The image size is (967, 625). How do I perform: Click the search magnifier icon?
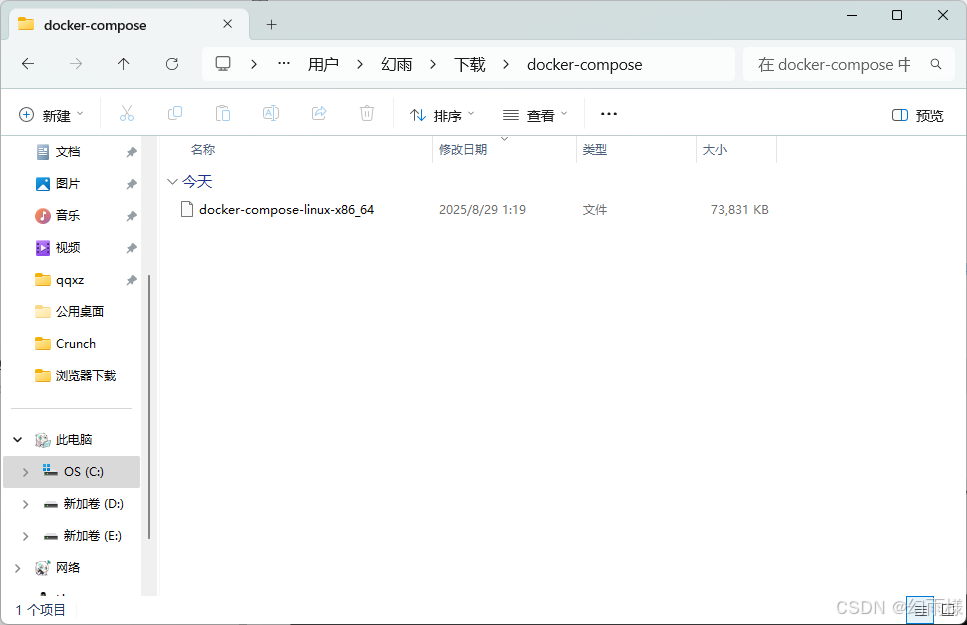[x=936, y=64]
